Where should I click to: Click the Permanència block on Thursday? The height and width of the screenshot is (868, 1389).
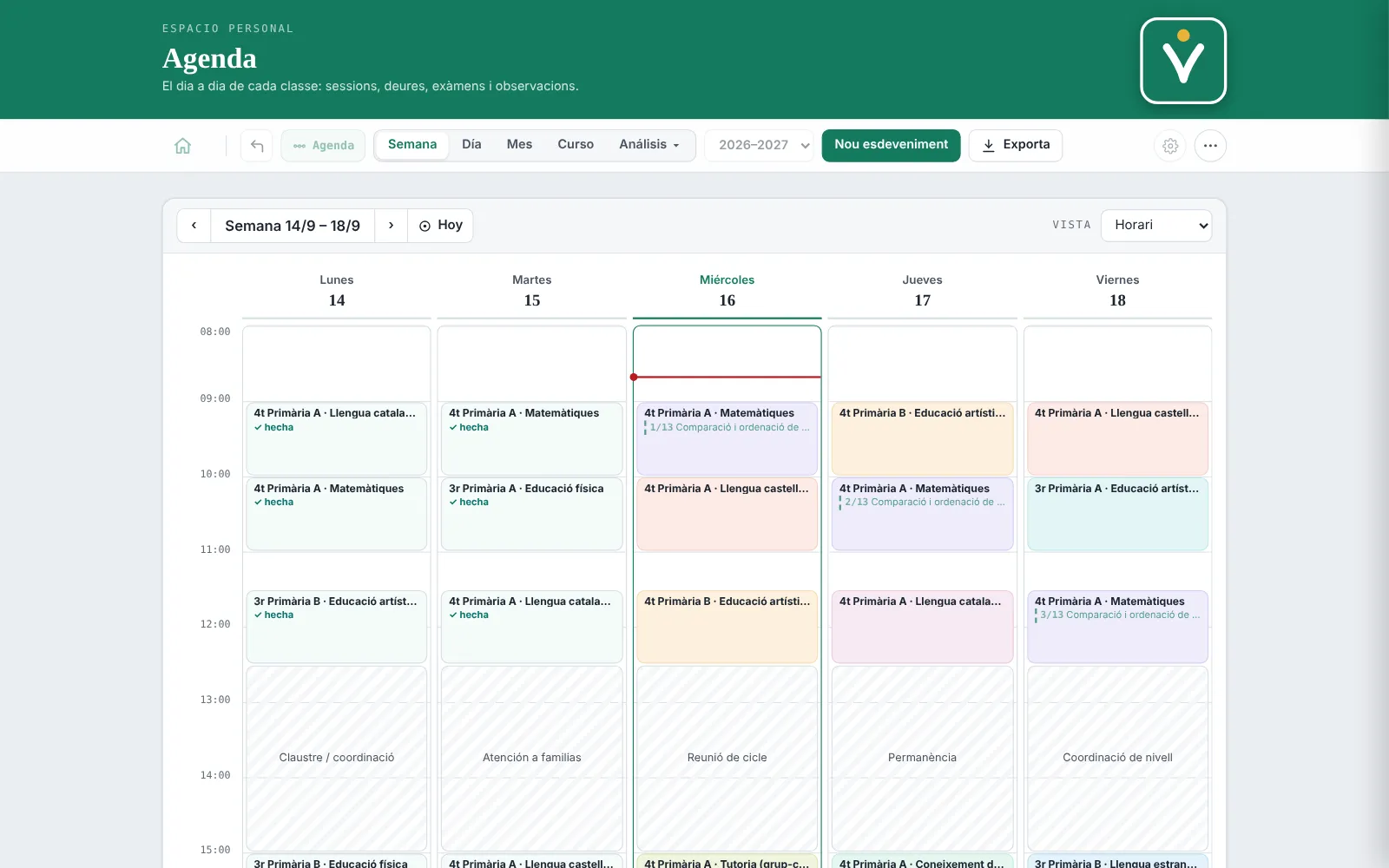(923, 758)
